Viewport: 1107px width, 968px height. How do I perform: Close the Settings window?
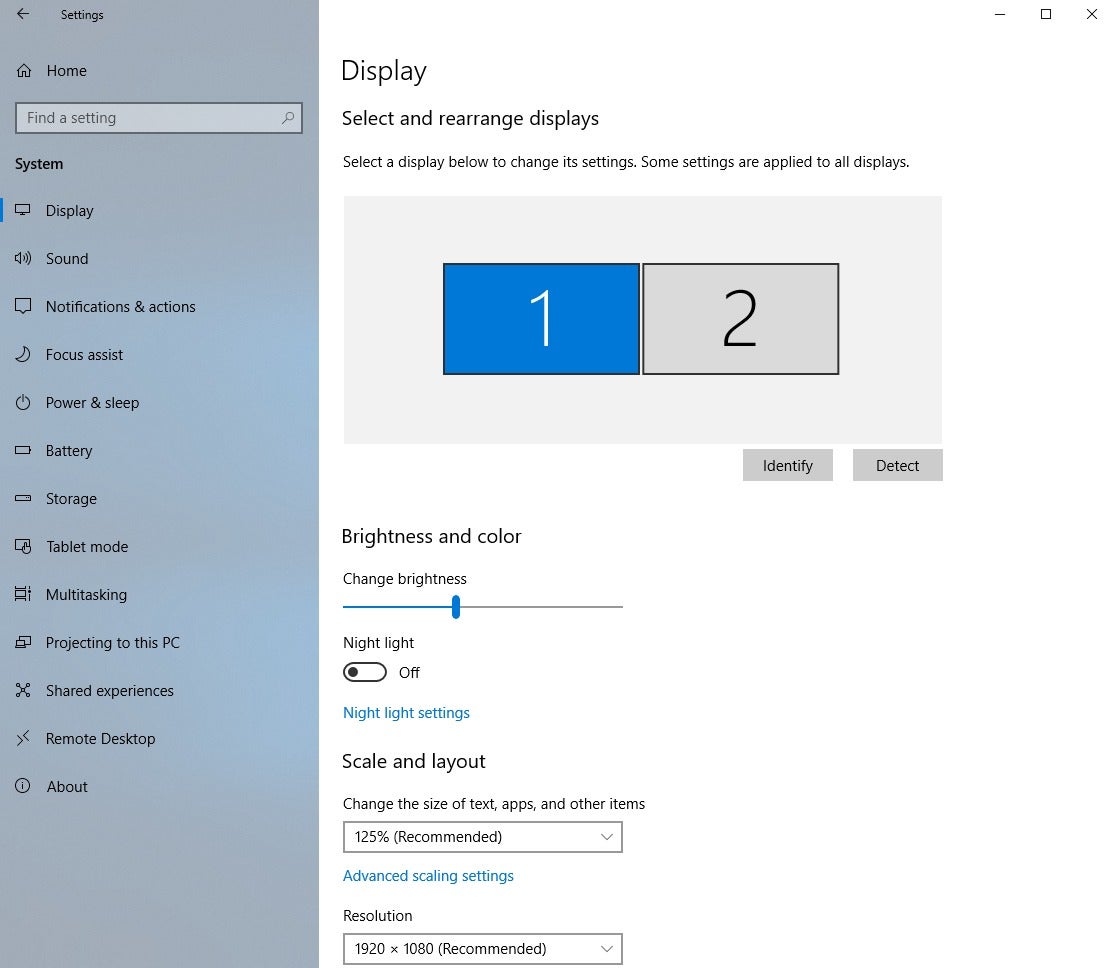[x=1091, y=14]
